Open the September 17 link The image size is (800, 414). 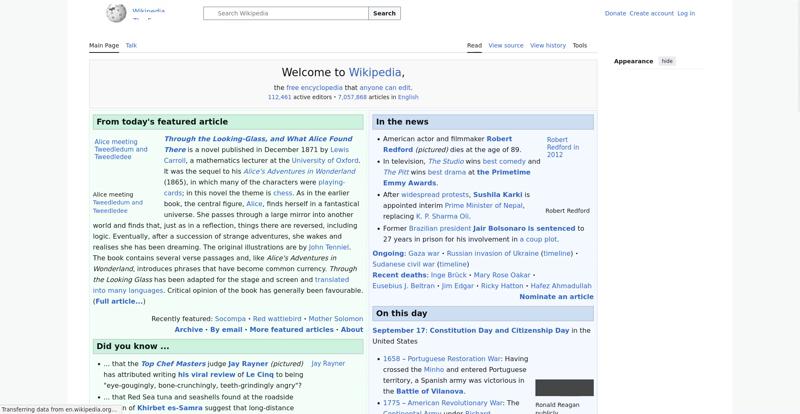tap(399, 330)
